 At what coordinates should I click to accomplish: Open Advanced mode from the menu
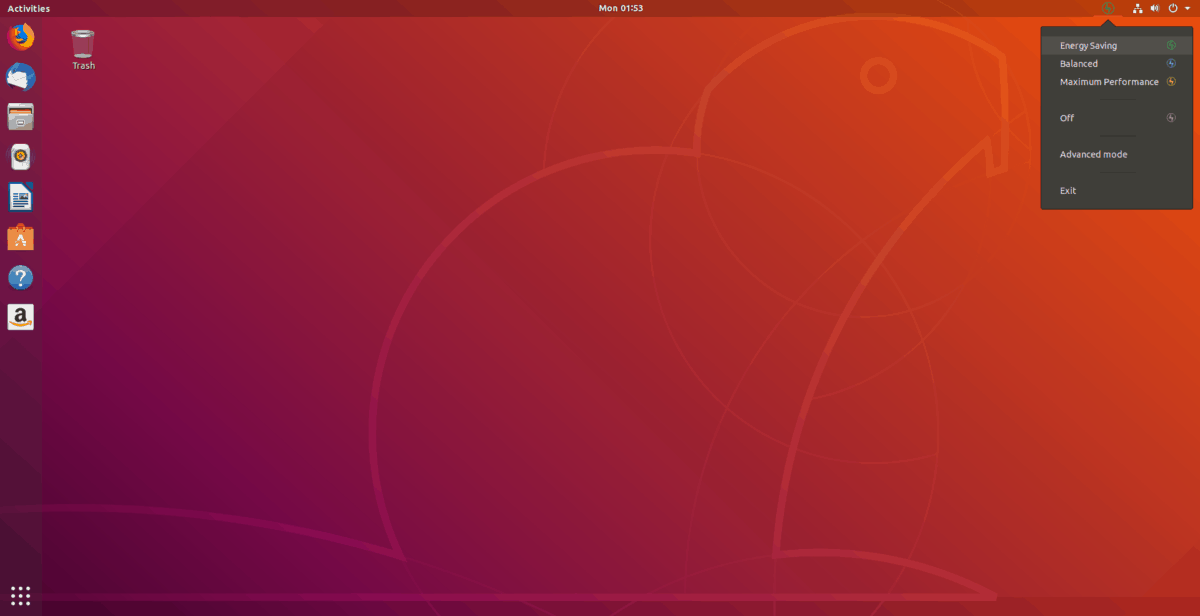tap(1093, 154)
